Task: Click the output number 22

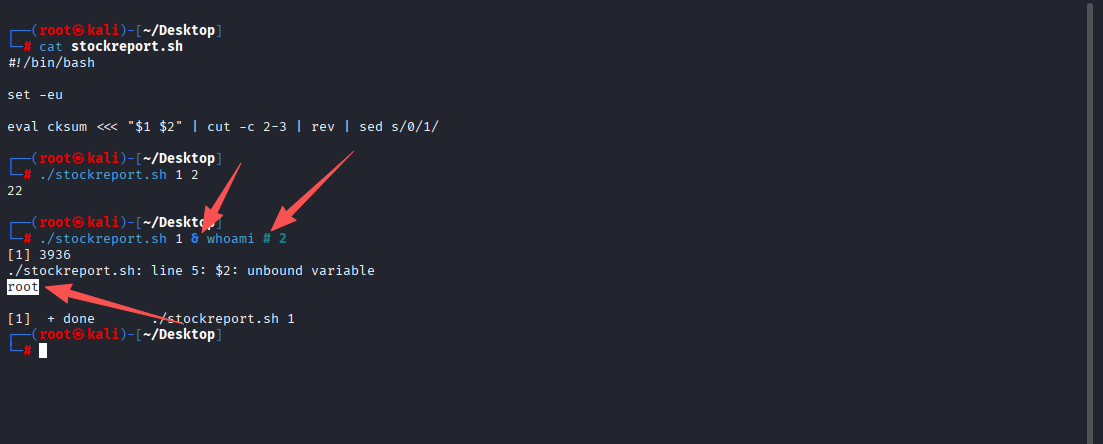Action: click(x=15, y=190)
